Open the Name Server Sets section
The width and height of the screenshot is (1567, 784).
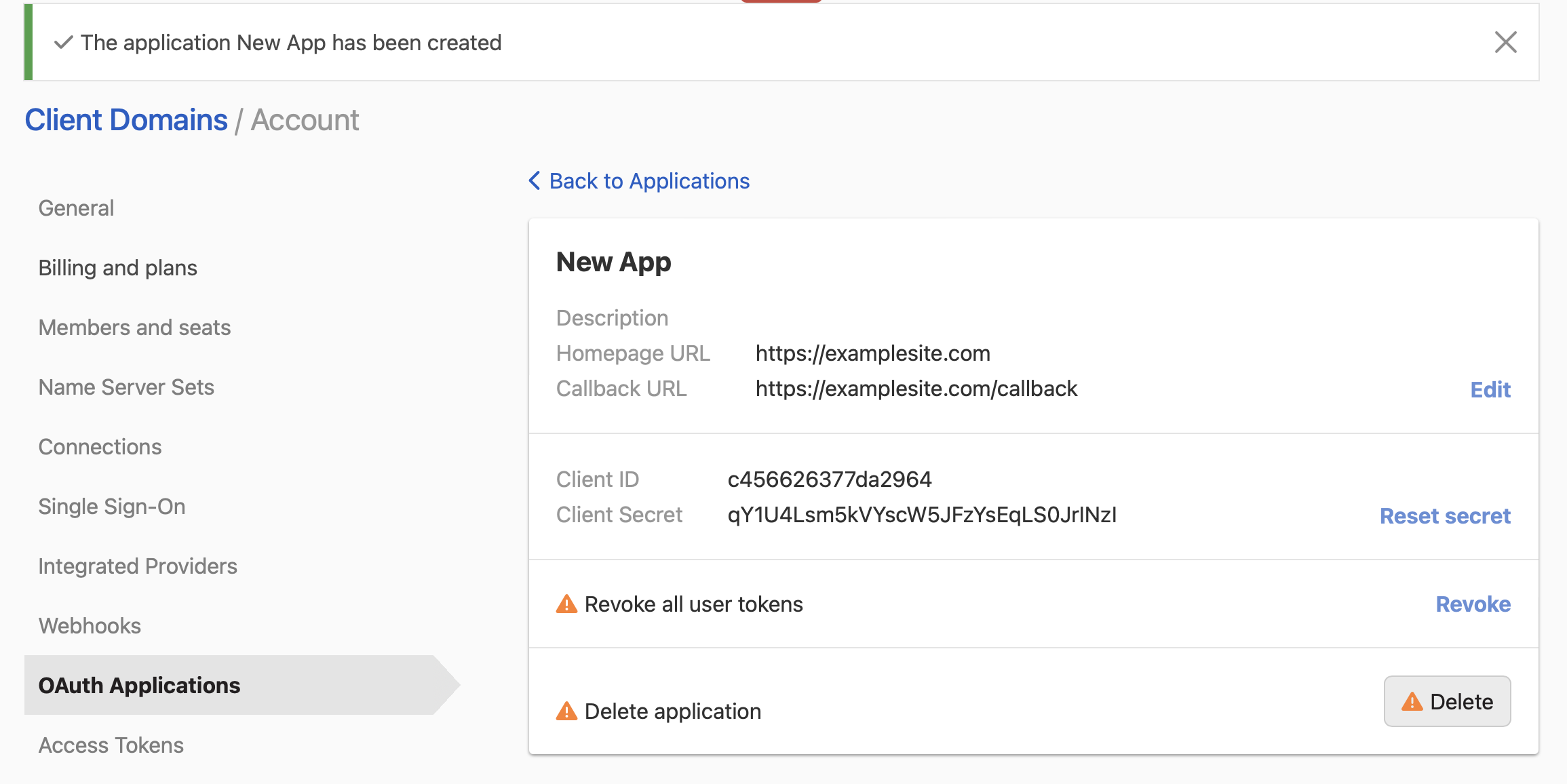[126, 387]
